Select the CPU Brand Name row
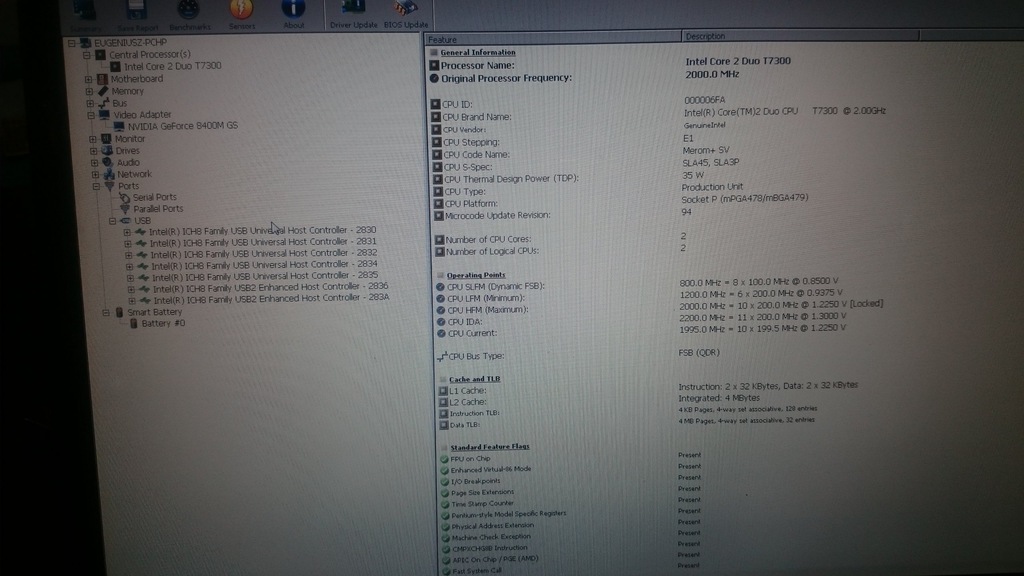This screenshot has height=576, width=1024. (x=660, y=115)
